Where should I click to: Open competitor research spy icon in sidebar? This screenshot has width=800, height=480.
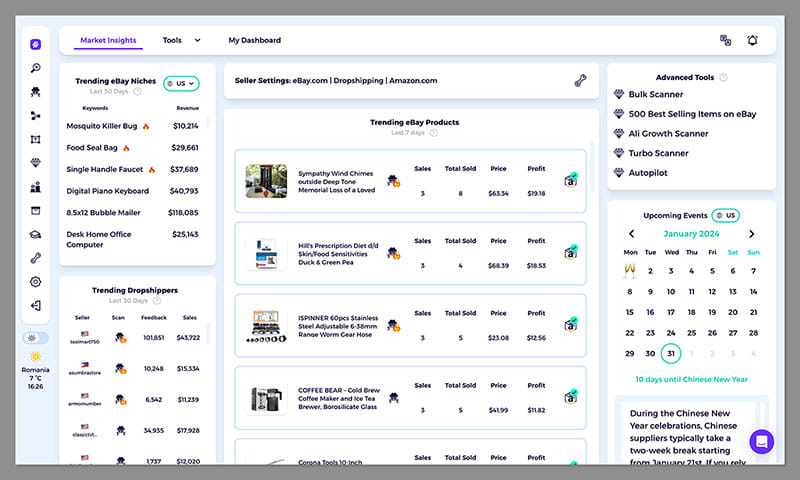click(x=35, y=92)
